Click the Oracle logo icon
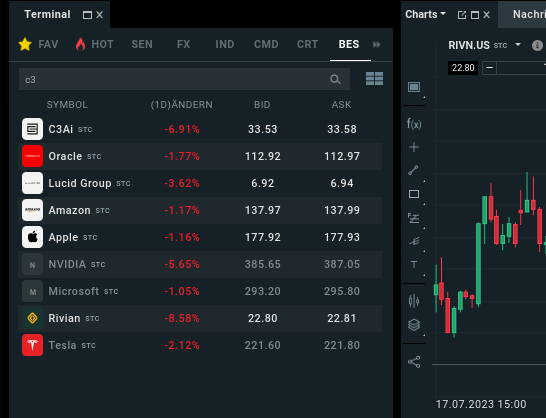The height and width of the screenshot is (418, 546). (x=32, y=156)
